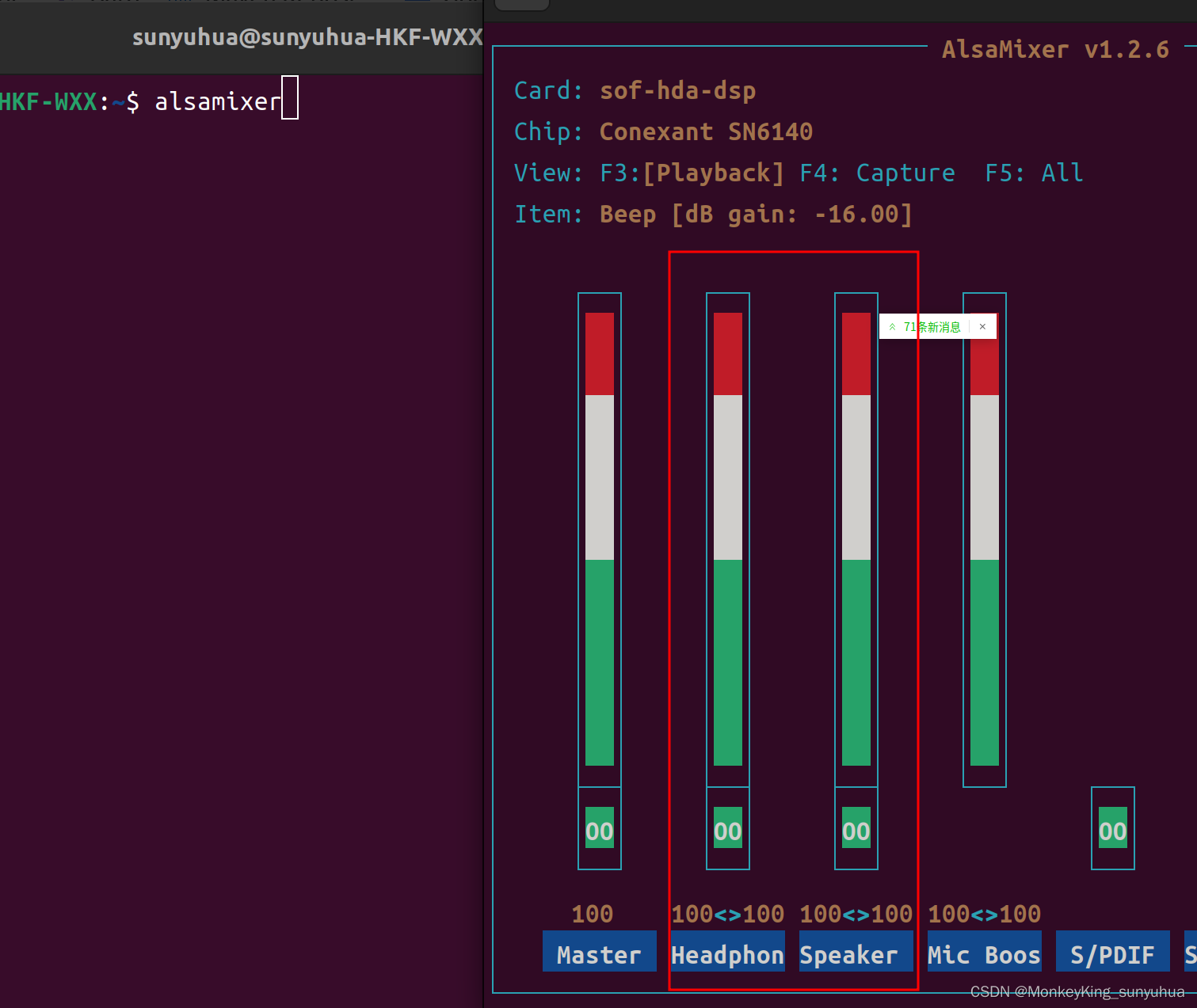Click the Speaker 100<>100 volume value

[x=856, y=914]
